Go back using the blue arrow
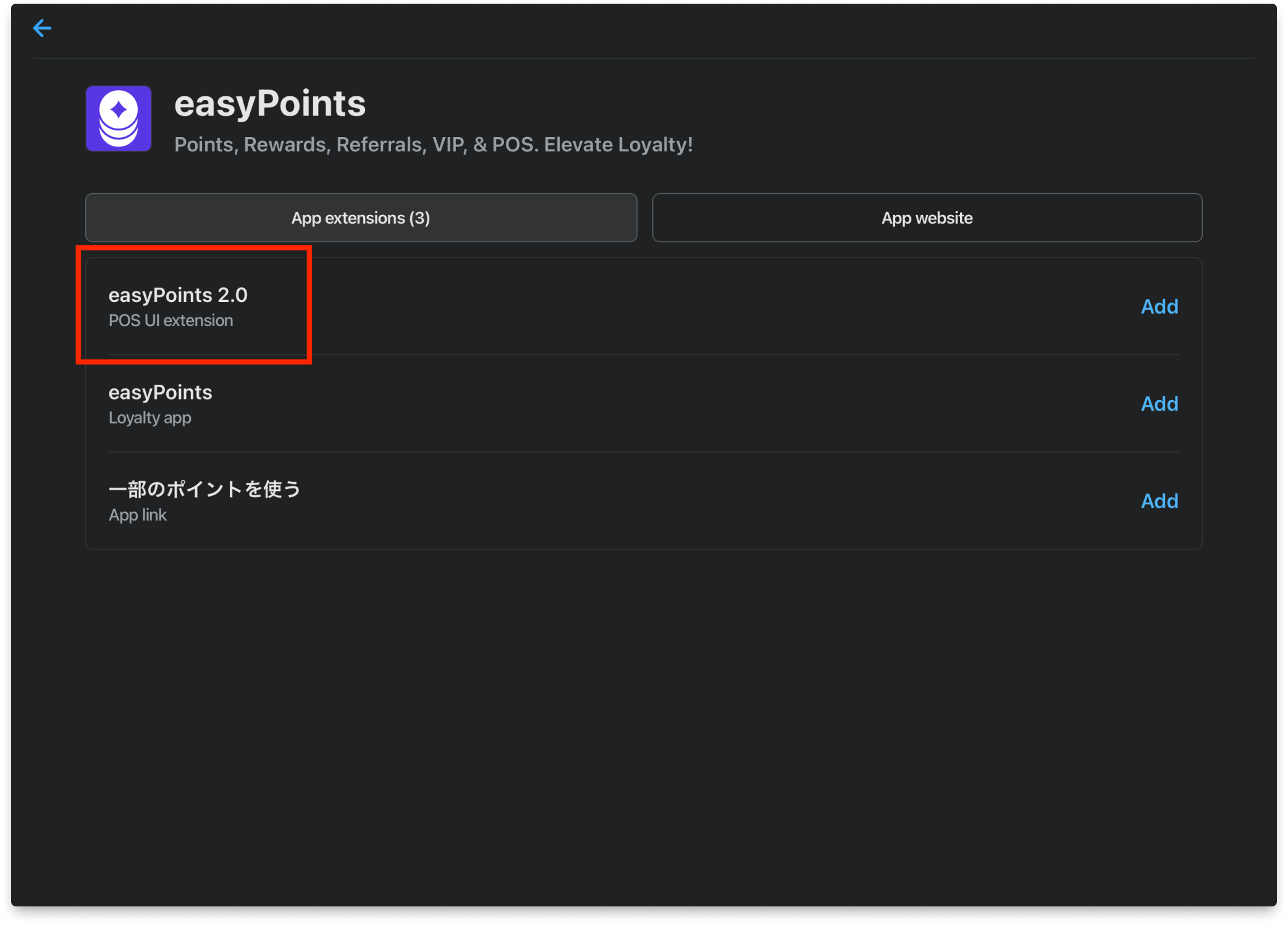This screenshot has height=925, width=1288. point(42,28)
